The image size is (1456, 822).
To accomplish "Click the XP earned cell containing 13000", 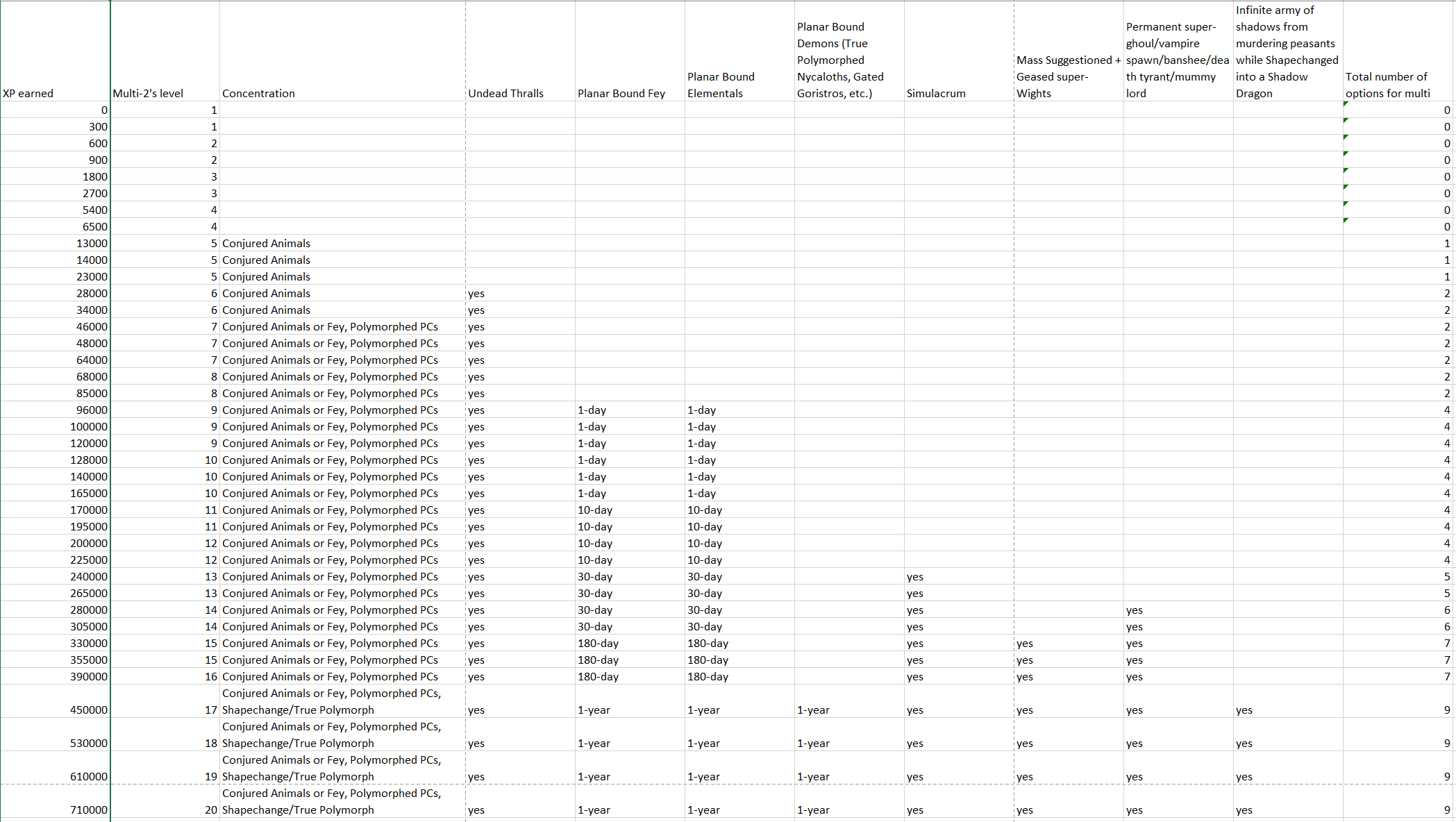I will 55,243.
